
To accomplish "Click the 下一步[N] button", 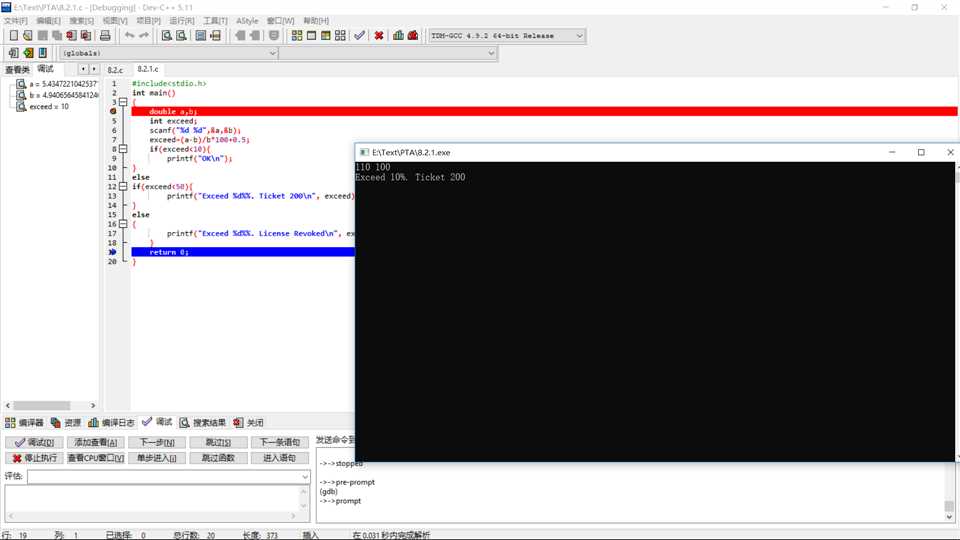I will coord(157,442).
